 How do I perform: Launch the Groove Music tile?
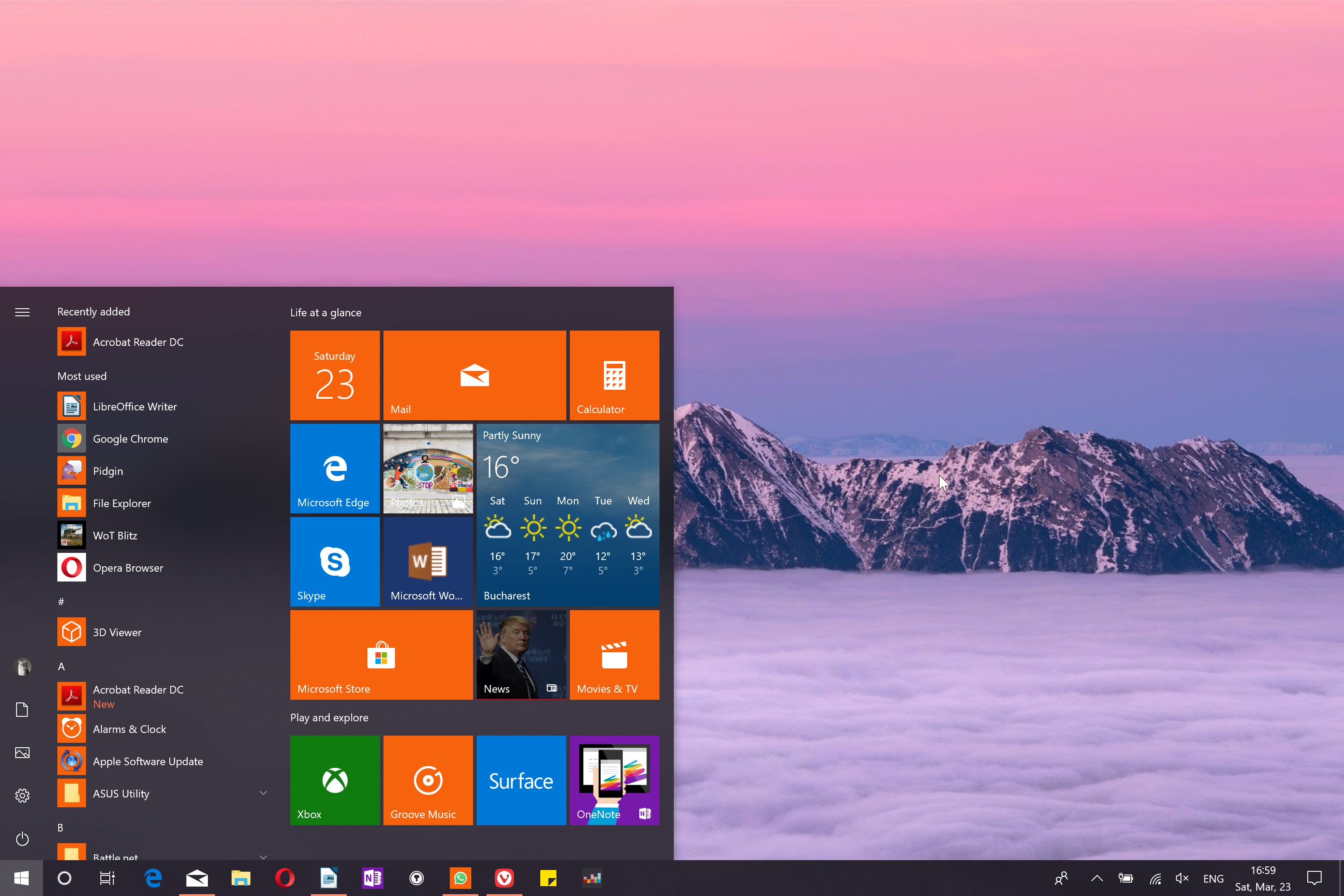coord(428,780)
